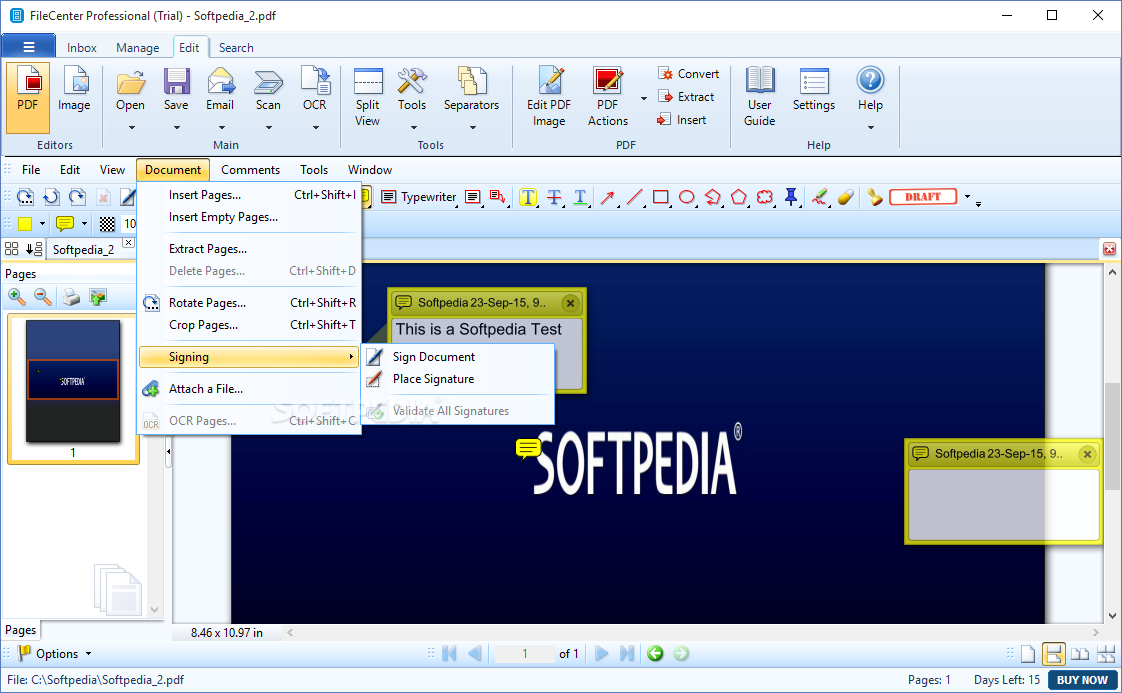The width and height of the screenshot is (1122, 693).
Task: Expand the OCR dropdown arrow
Action: (315, 128)
